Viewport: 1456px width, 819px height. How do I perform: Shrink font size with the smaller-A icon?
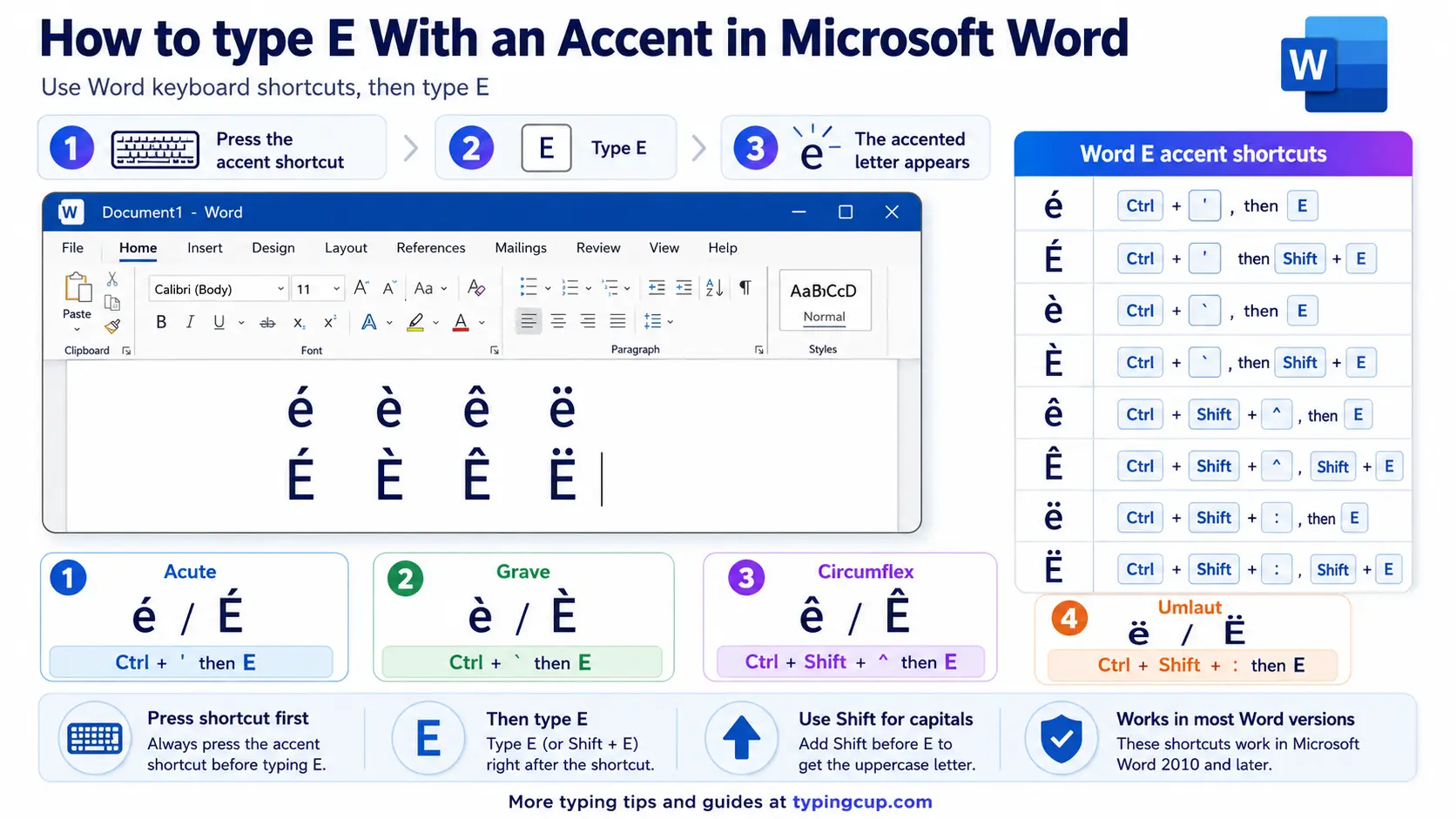point(389,288)
